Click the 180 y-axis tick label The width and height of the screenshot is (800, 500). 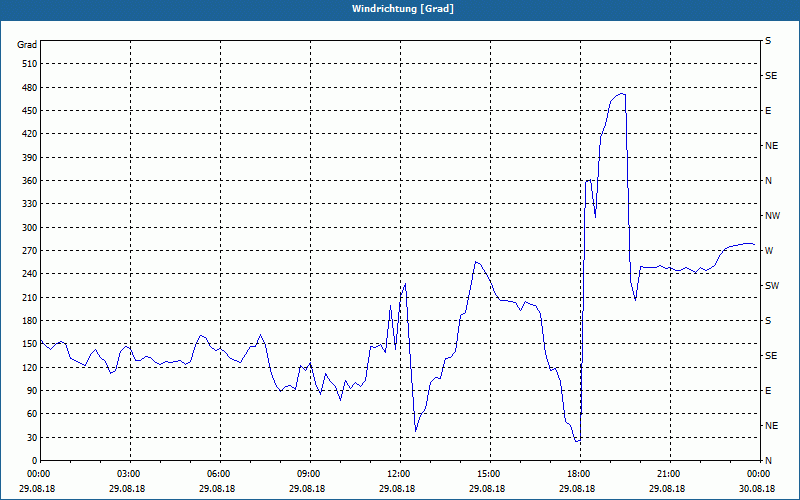tap(30, 321)
